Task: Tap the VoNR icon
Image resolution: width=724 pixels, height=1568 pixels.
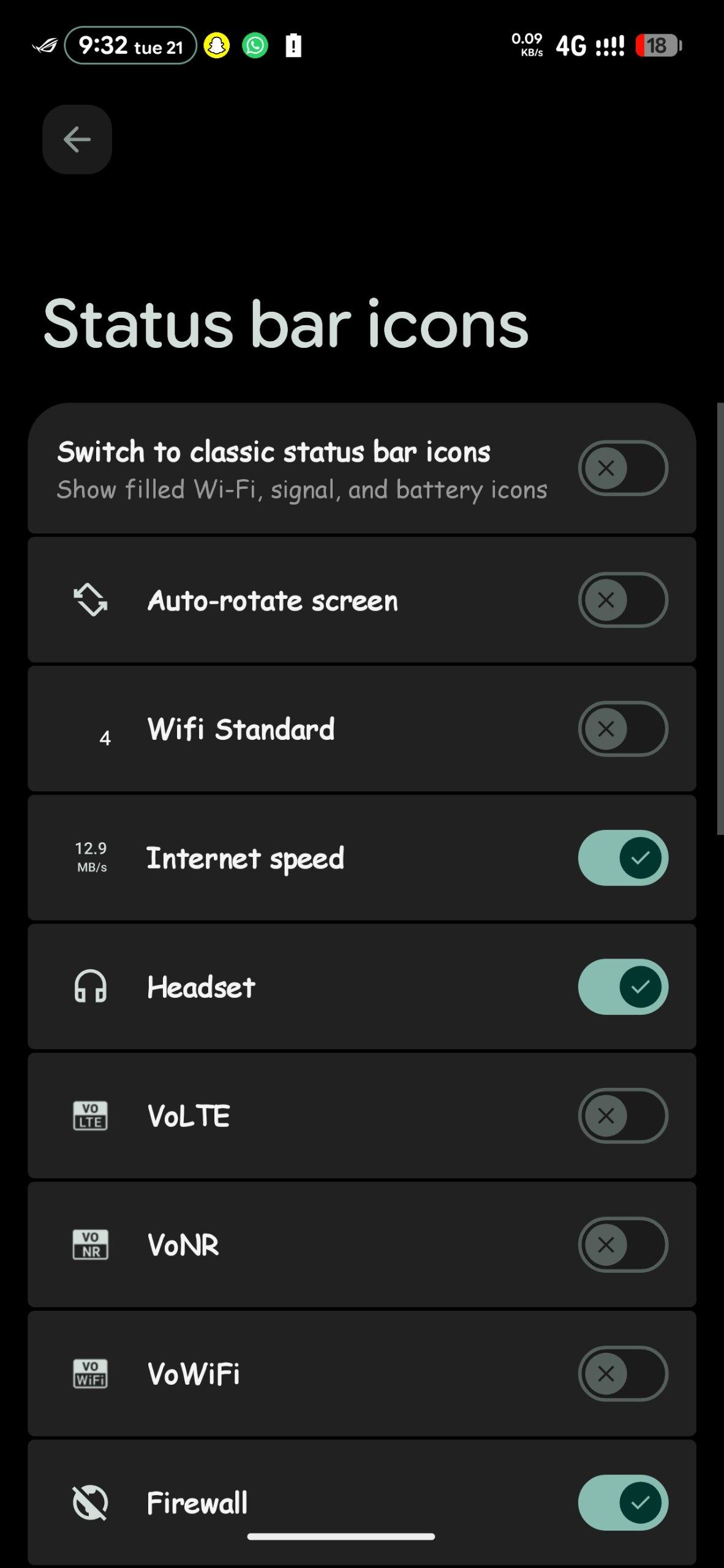Action: click(91, 1244)
